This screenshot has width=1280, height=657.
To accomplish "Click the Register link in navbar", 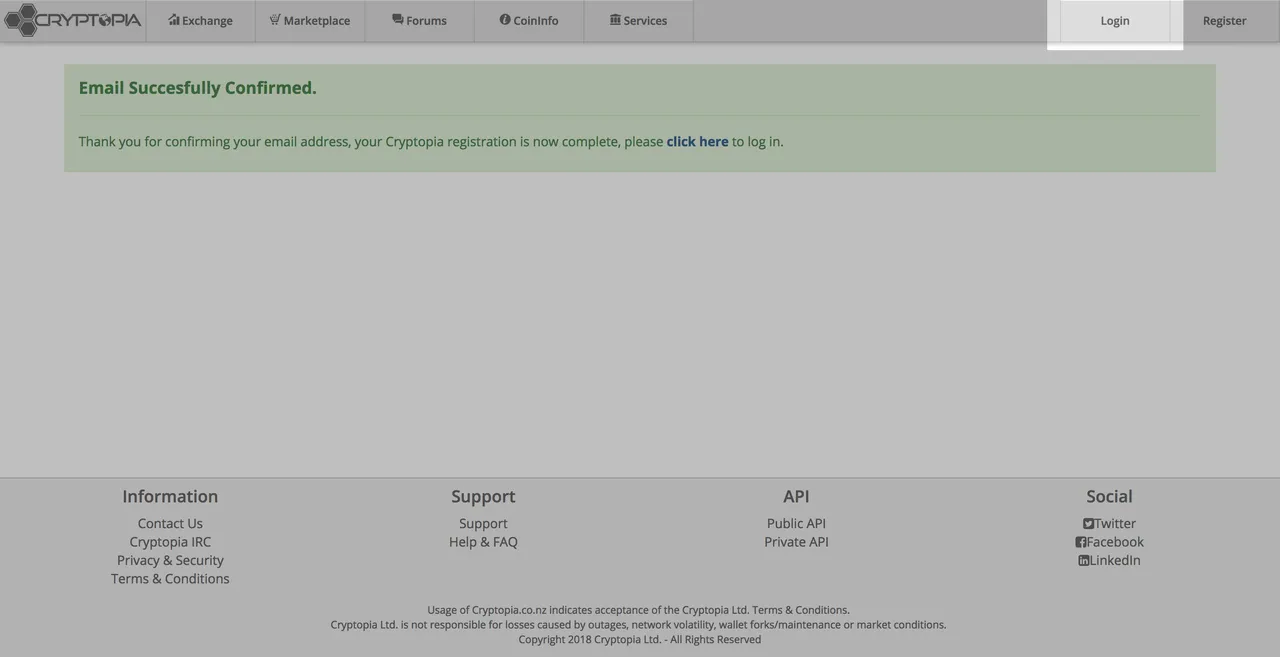I will click(1225, 21).
